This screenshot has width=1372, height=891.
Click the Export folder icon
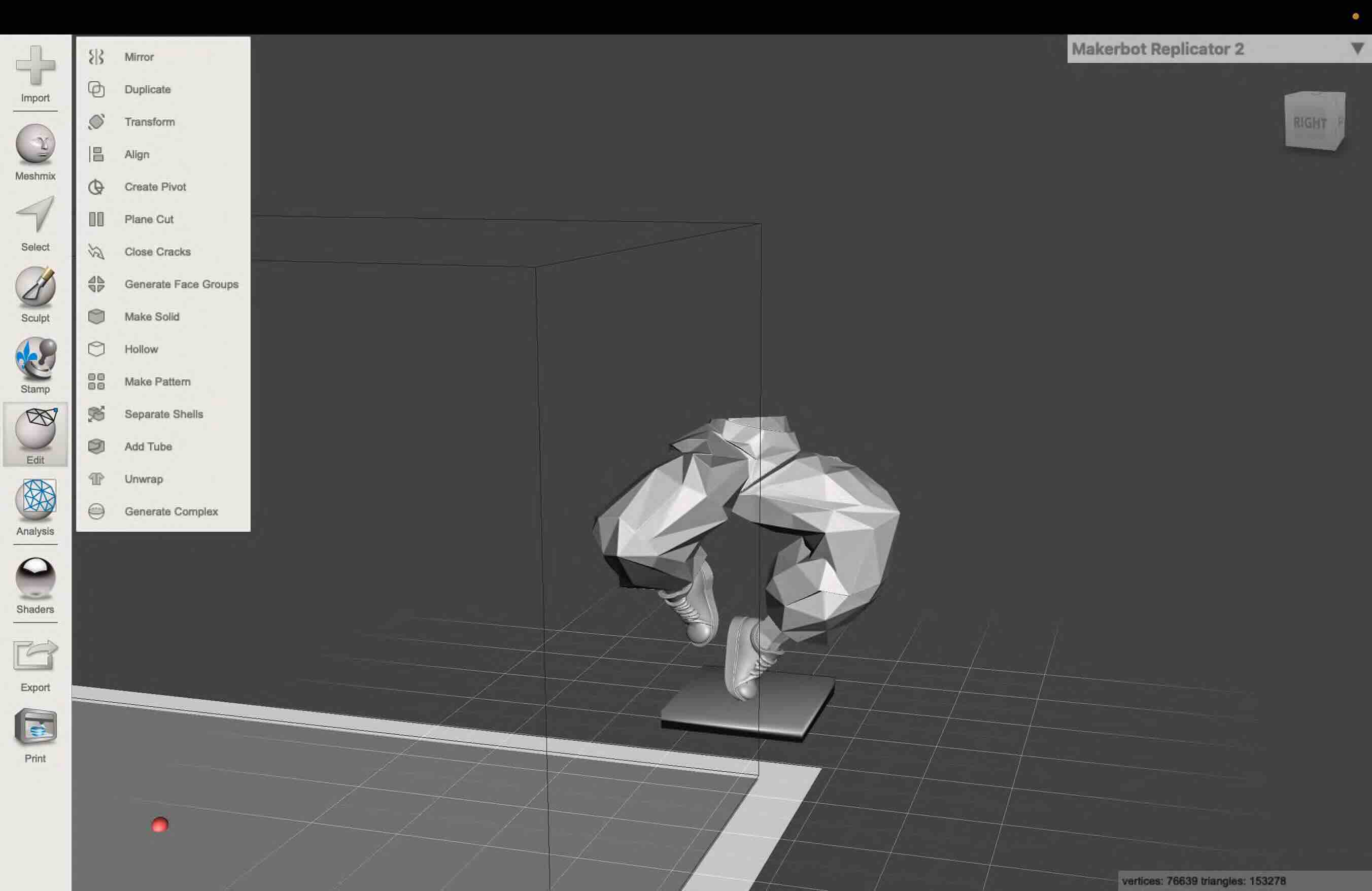35,655
